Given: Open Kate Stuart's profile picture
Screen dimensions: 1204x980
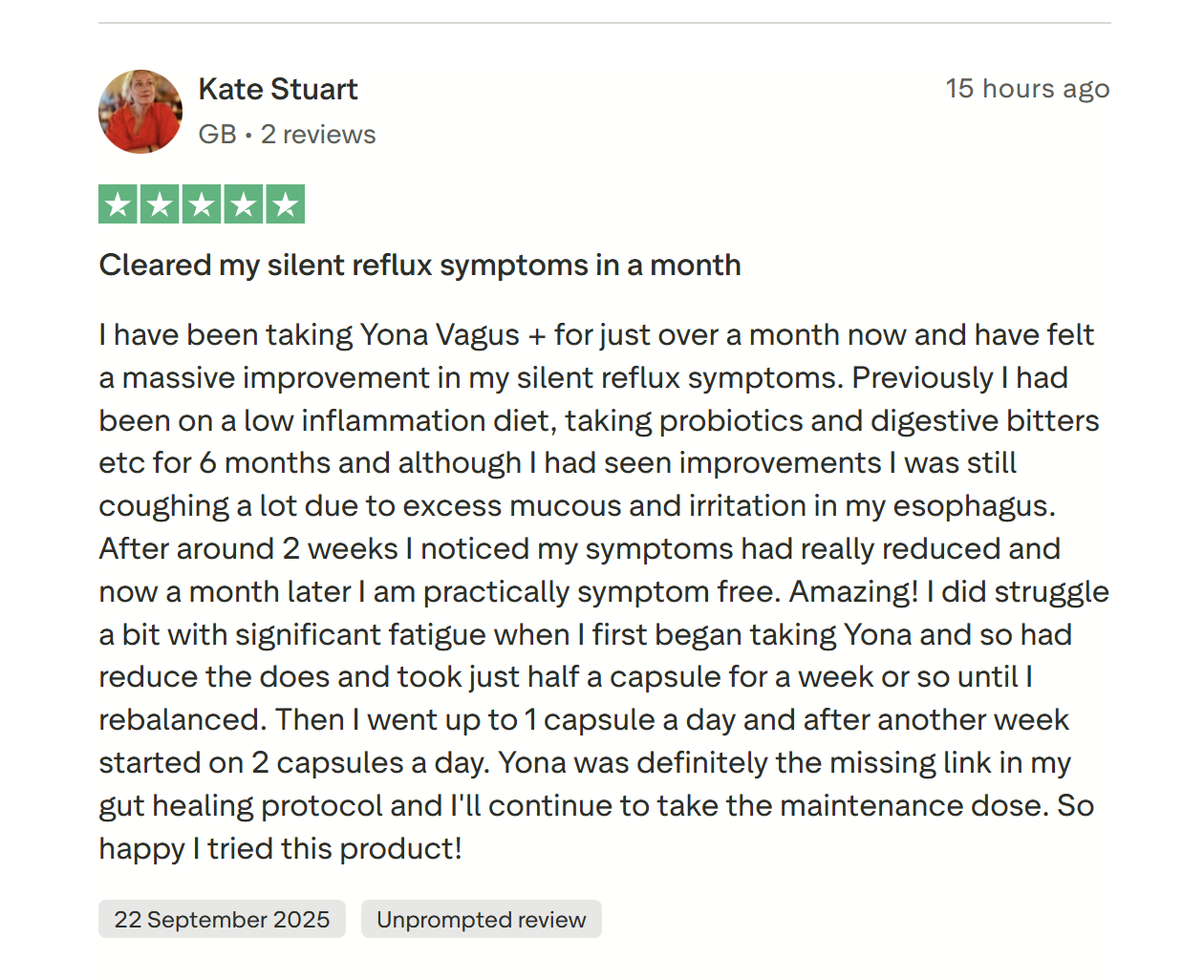Looking at the screenshot, I should click(x=140, y=112).
